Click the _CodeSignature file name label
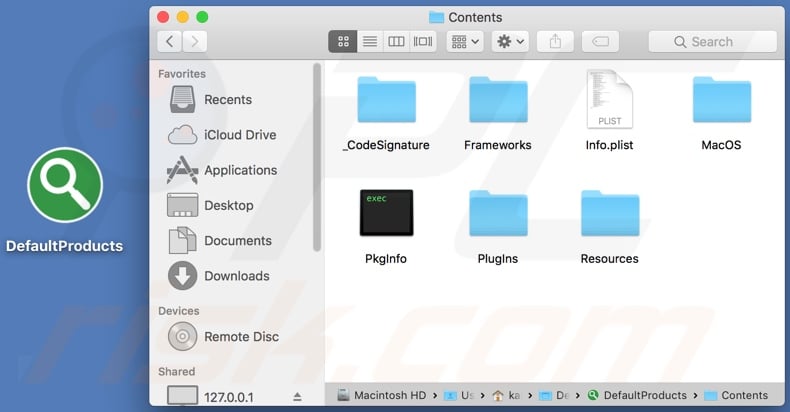The height and width of the screenshot is (412, 790). click(386, 145)
